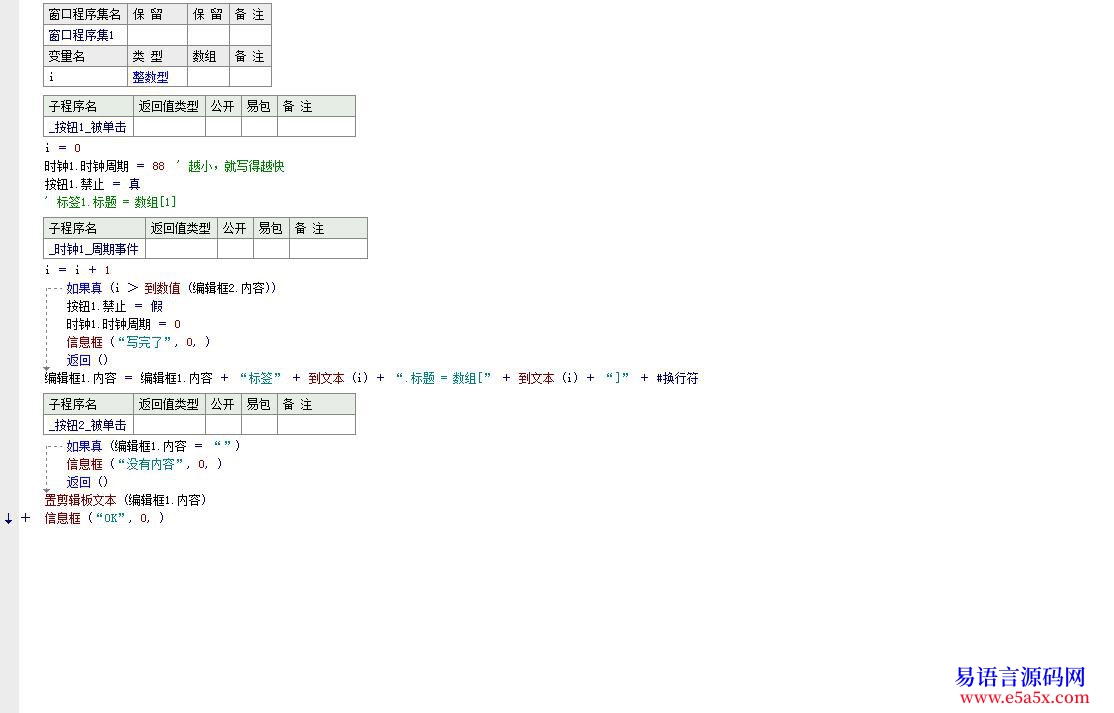
Task: Click the 如果真 (编辑框1.内容 = "") statement
Action: 153,446
